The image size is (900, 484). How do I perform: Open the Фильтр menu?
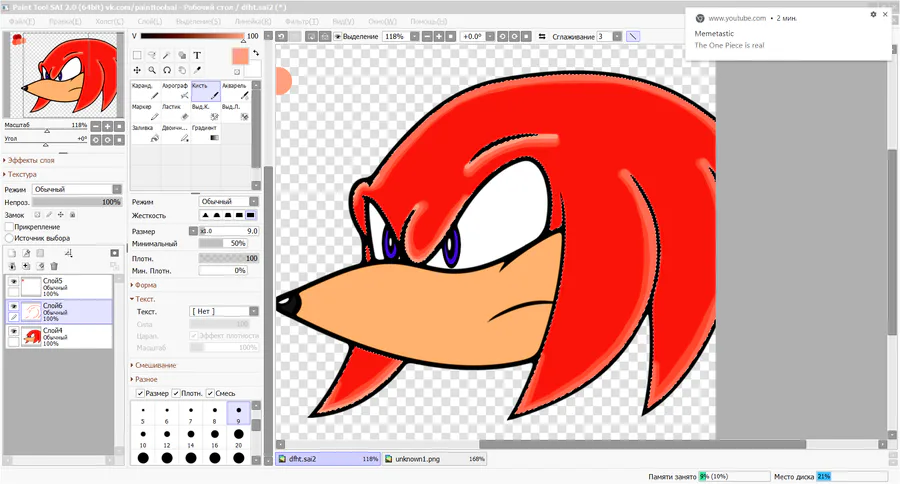pos(301,21)
